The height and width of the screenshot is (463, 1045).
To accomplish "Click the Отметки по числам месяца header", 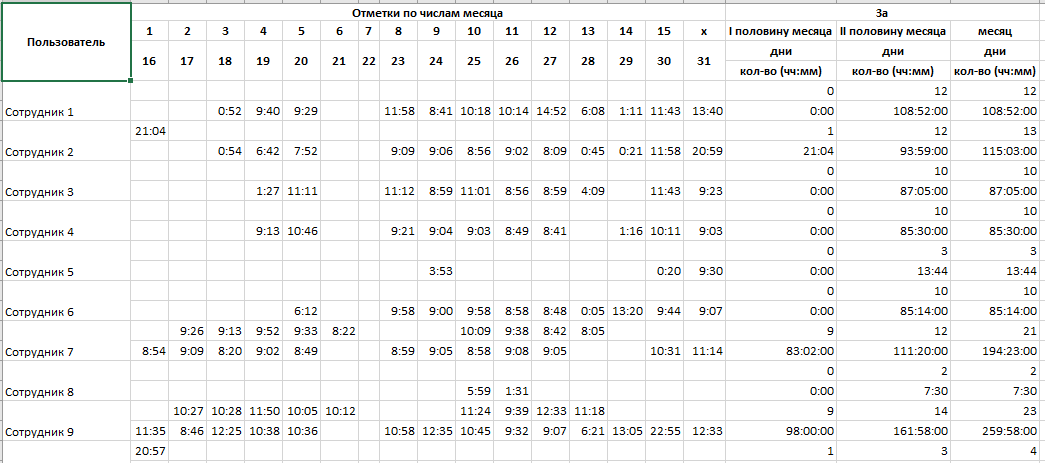I will click(427, 13).
